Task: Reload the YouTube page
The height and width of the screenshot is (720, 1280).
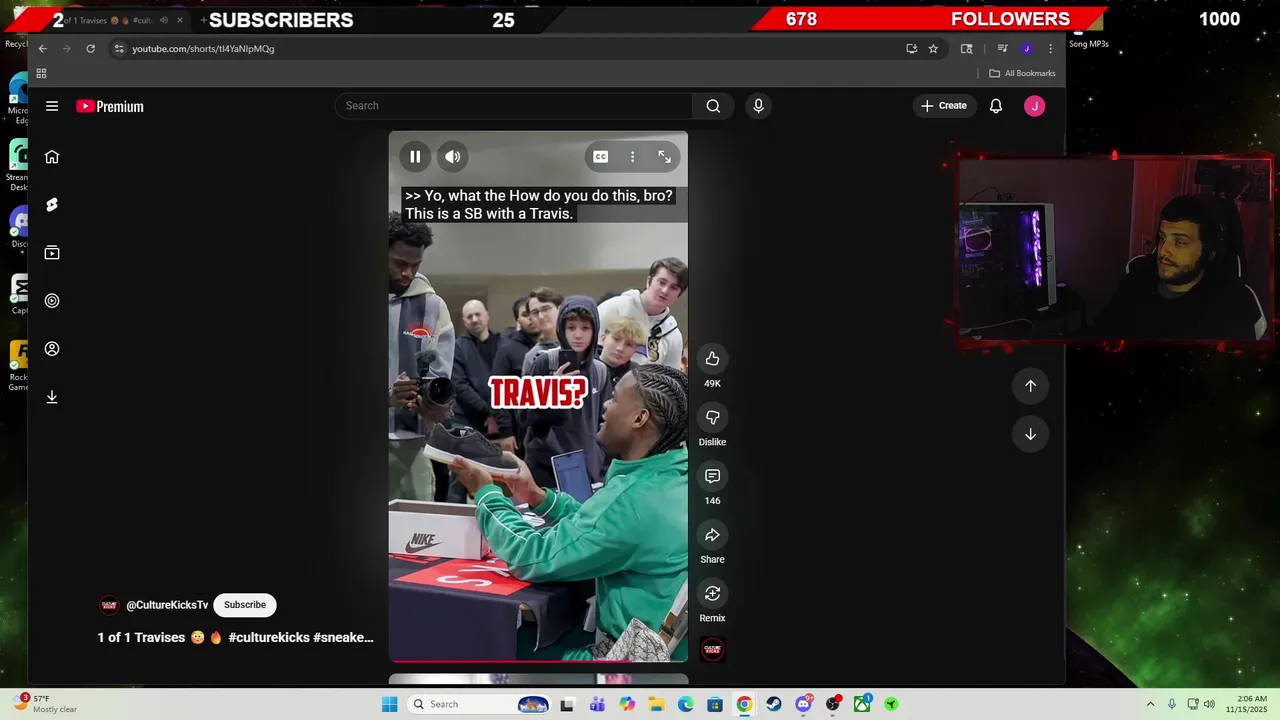Action: click(x=90, y=48)
